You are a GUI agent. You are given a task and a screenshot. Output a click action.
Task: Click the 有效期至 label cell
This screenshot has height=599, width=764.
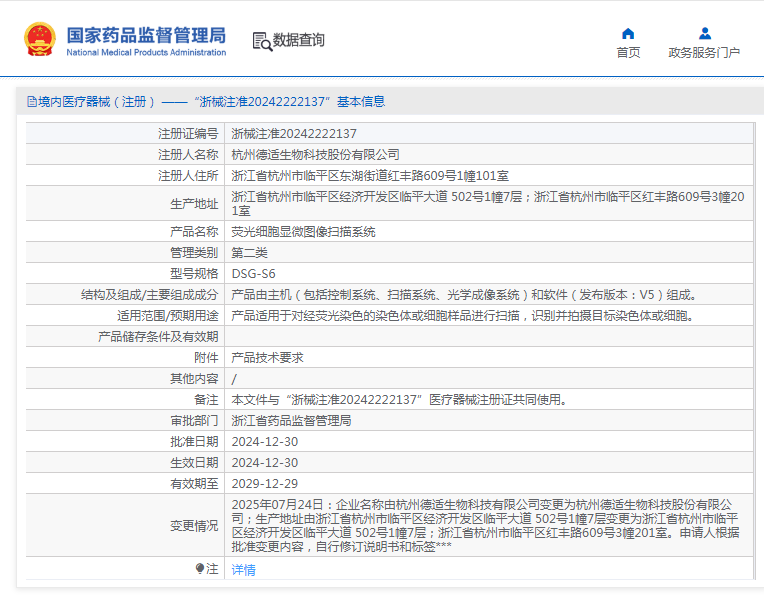point(125,483)
